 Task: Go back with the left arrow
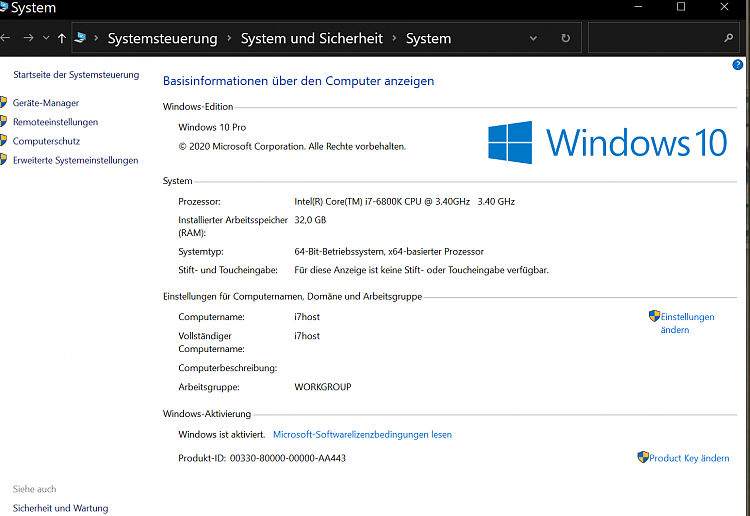coord(5,38)
